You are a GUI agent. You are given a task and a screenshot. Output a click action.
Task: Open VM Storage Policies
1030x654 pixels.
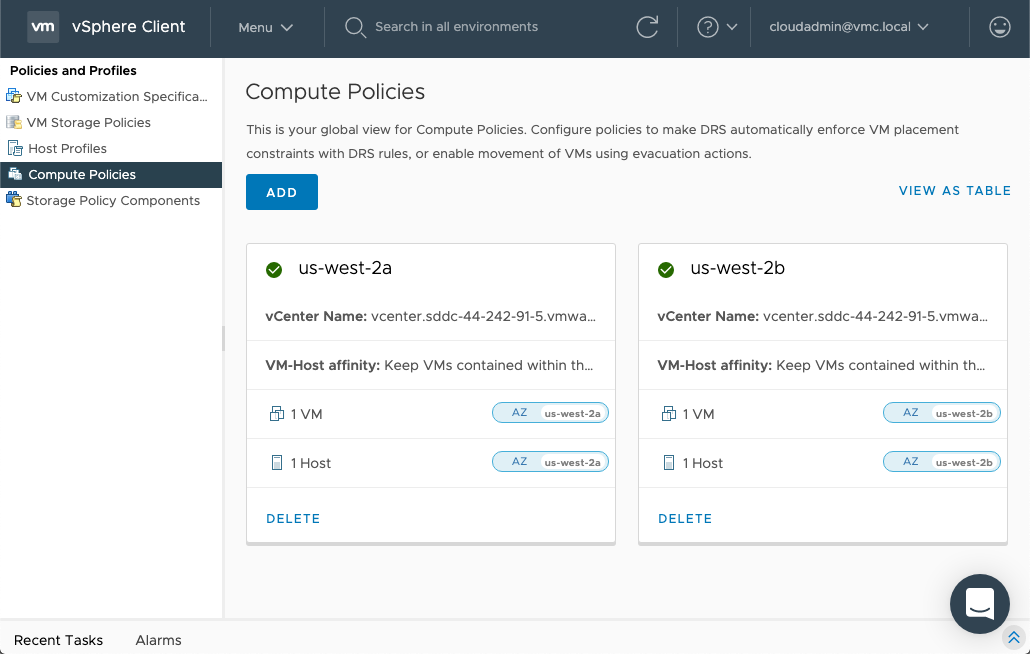pyautogui.click(x=88, y=123)
